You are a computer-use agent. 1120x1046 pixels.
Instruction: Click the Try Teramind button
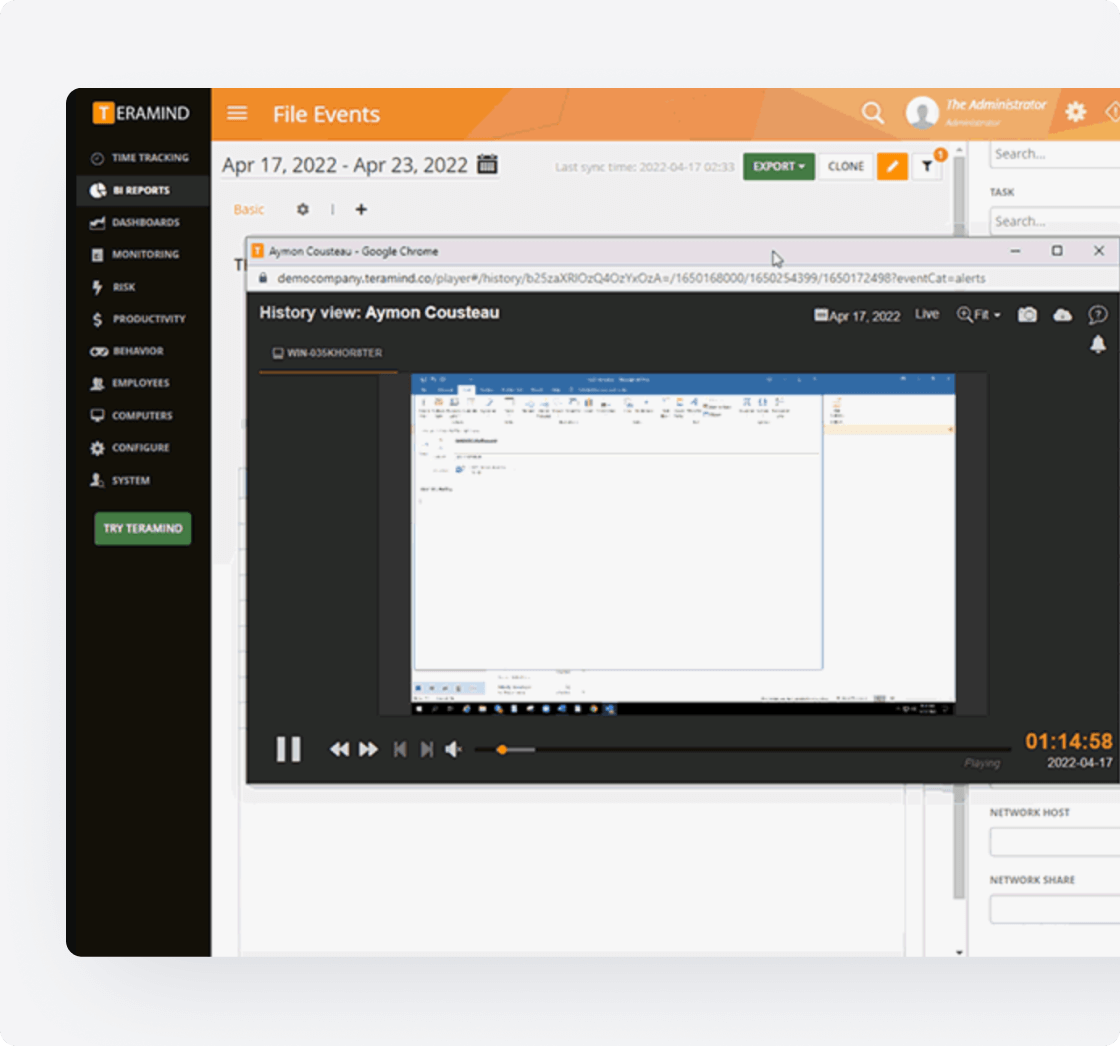tap(142, 528)
